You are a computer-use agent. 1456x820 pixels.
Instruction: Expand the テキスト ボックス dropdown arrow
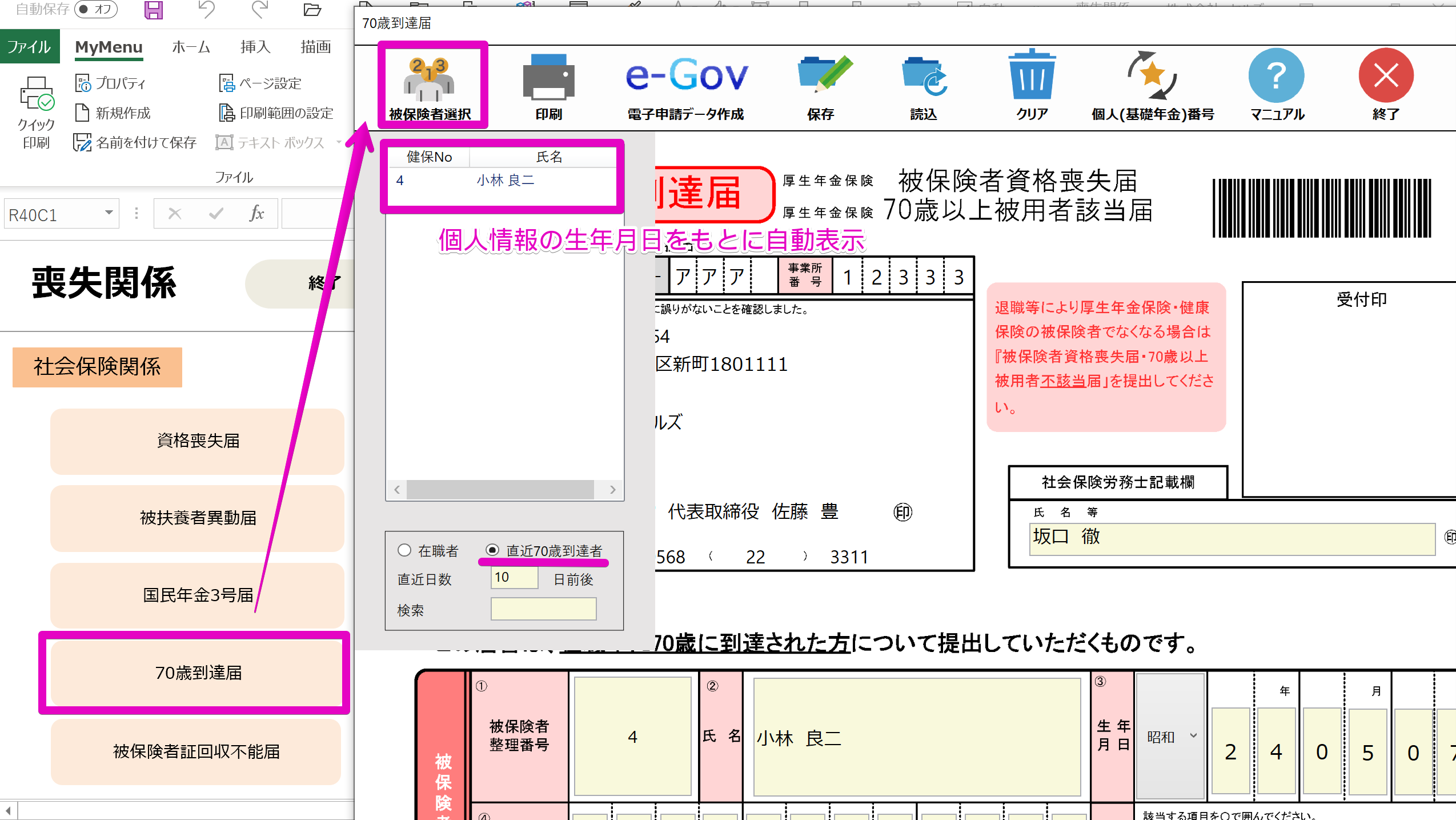point(338,142)
